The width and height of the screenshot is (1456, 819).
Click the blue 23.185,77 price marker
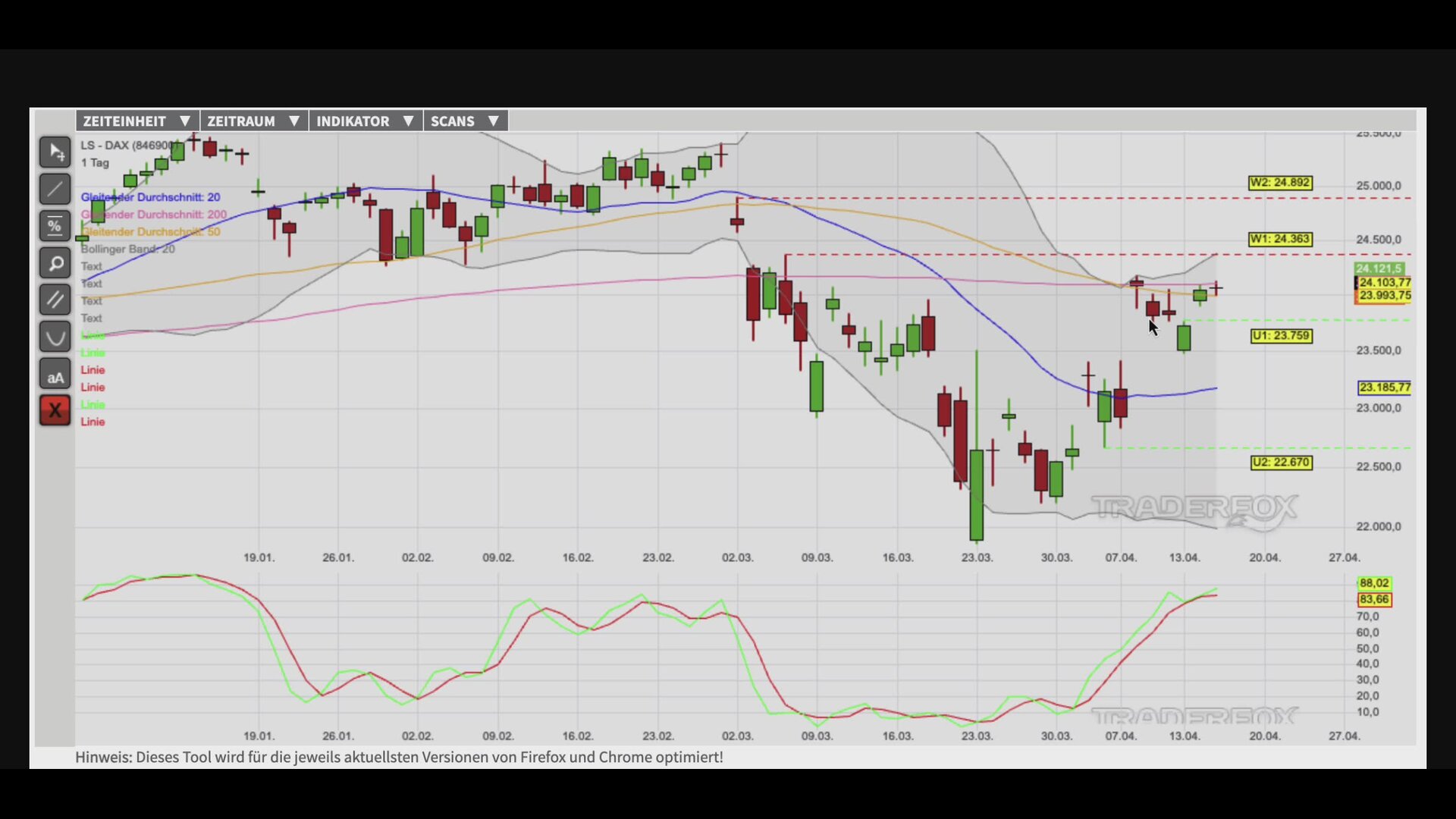click(1384, 388)
